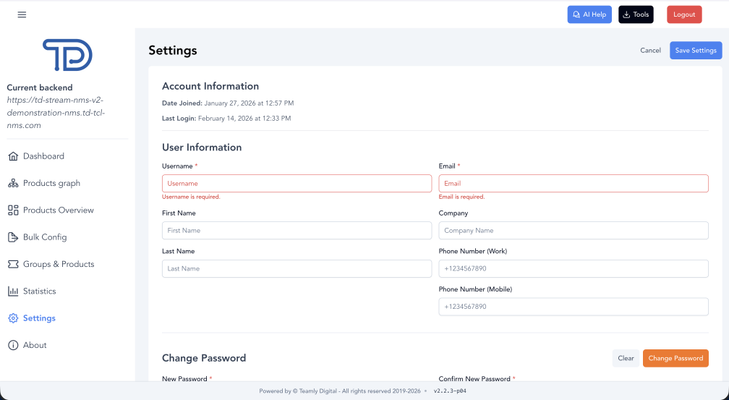Screen dimensions: 729x400
Task: Select the Phone Number (Mobile) field
Action: tap(573, 307)
